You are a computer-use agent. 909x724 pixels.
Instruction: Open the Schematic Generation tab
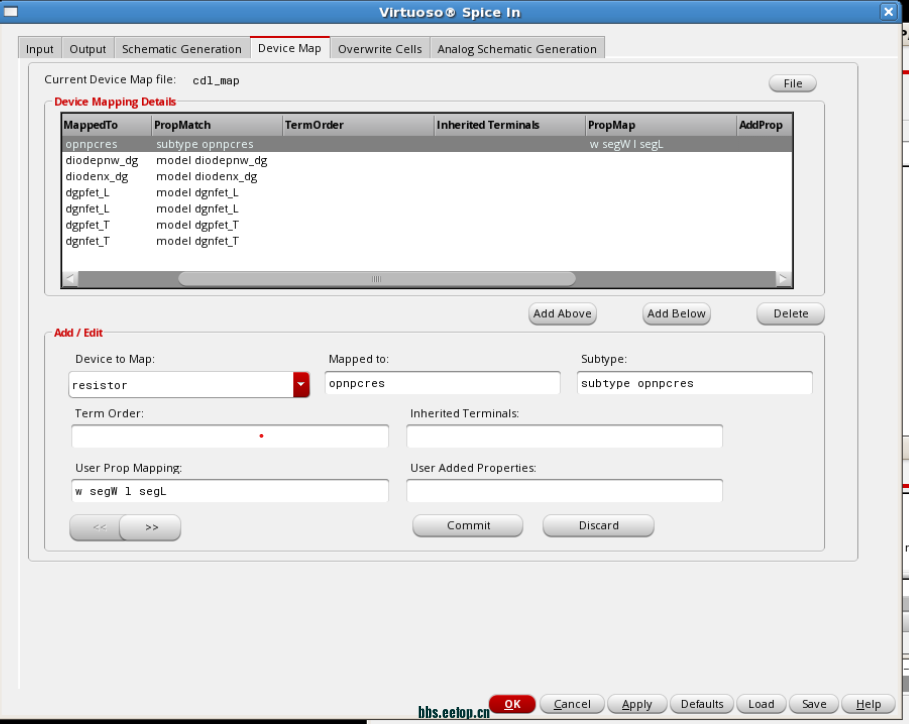pyautogui.click(x=181, y=49)
